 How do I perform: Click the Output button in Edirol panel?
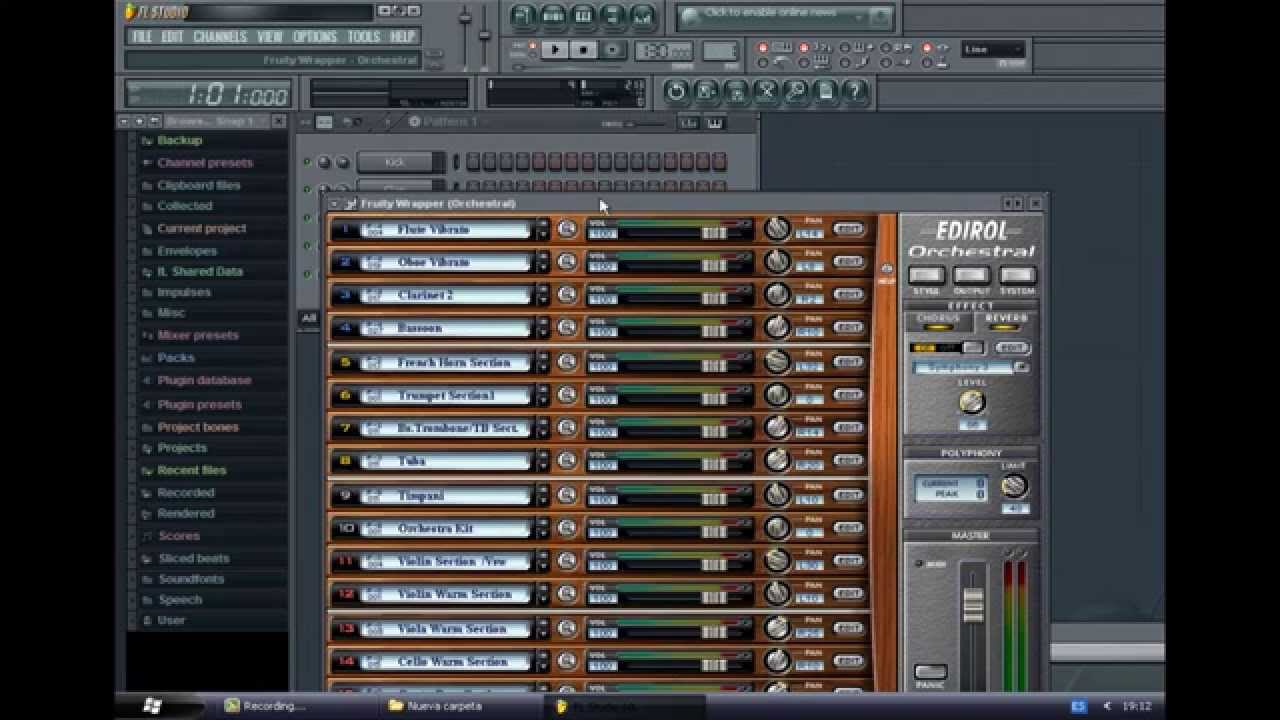coord(971,276)
